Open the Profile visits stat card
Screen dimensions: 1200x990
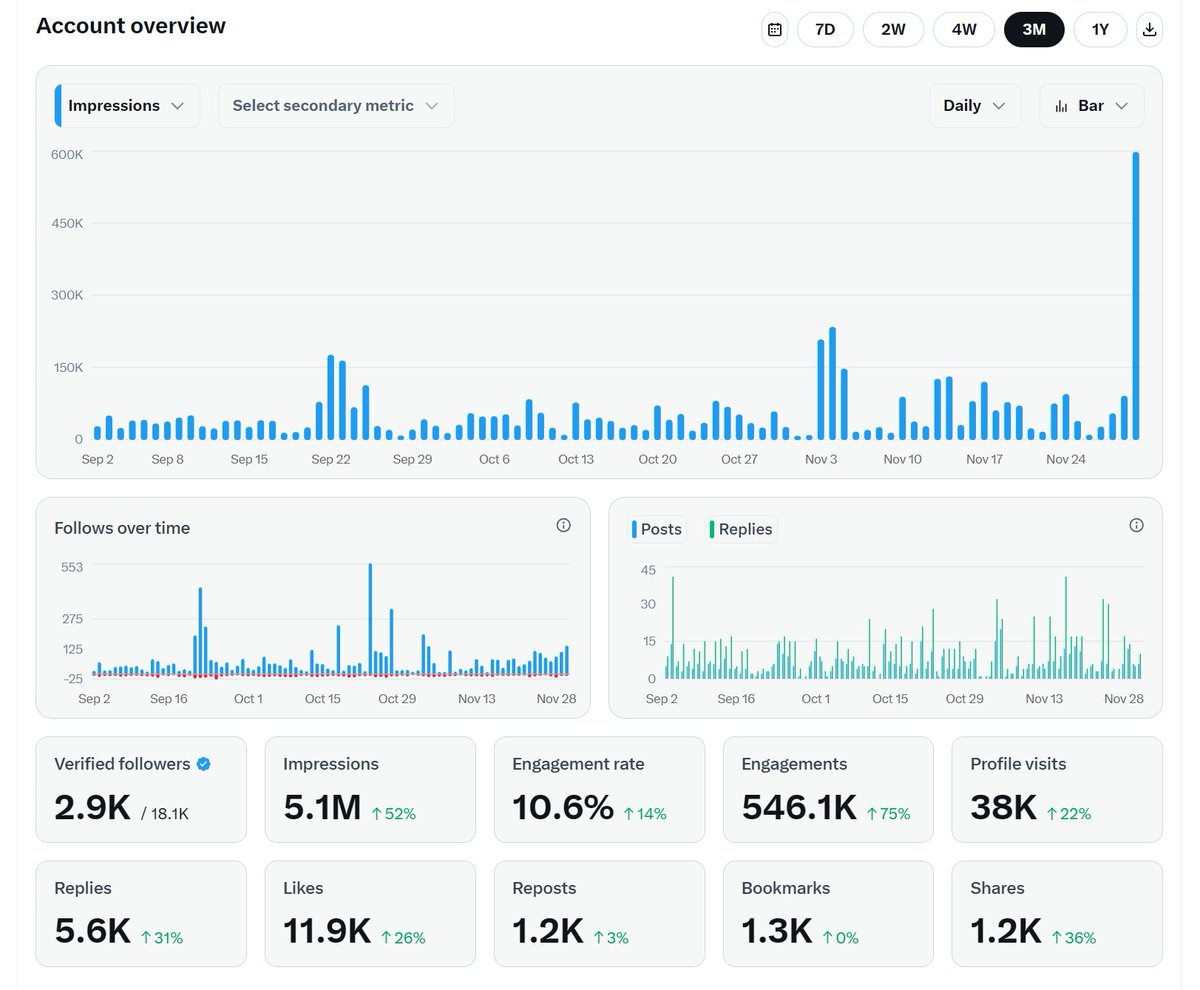click(1057, 790)
